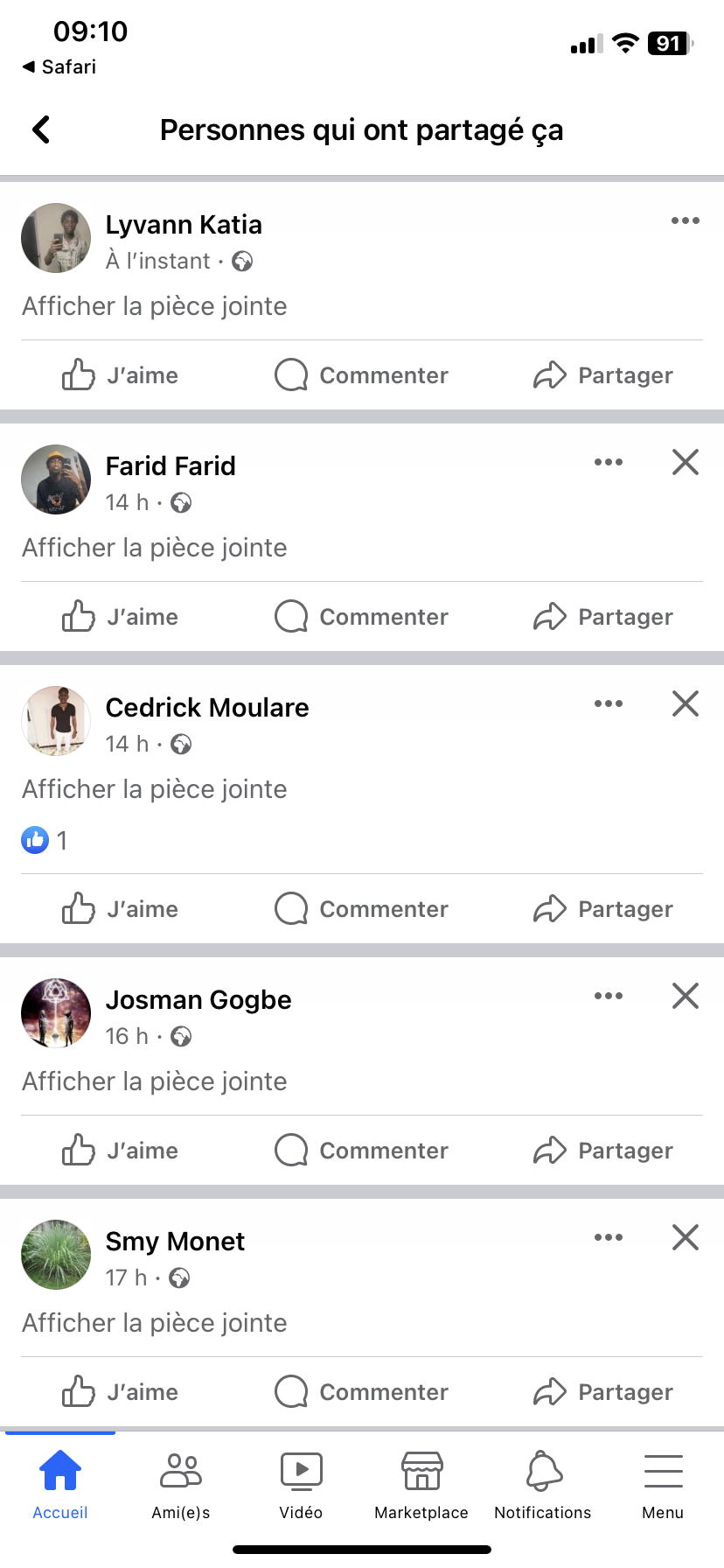Open the Marketplace tab
Screen dimensions: 724x1568
421,1486
